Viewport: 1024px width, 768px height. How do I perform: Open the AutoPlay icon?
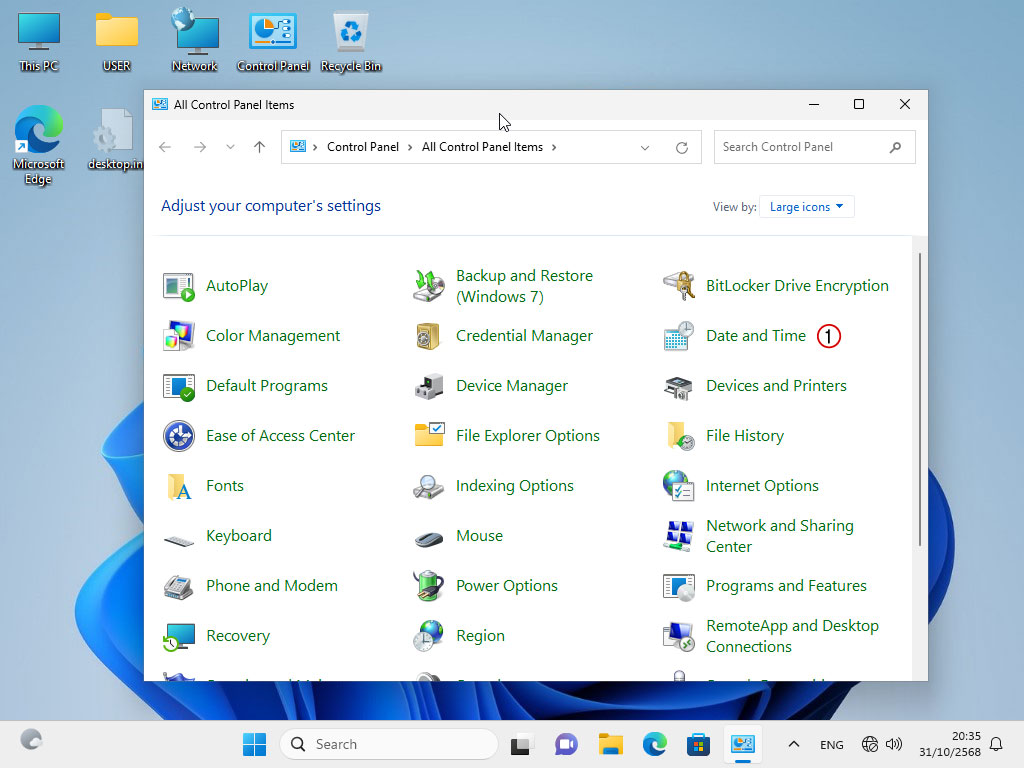[x=178, y=286]
